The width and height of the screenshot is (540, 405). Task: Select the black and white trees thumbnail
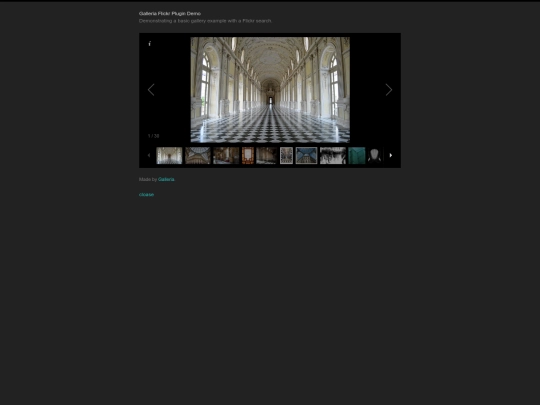coord(333,155)
